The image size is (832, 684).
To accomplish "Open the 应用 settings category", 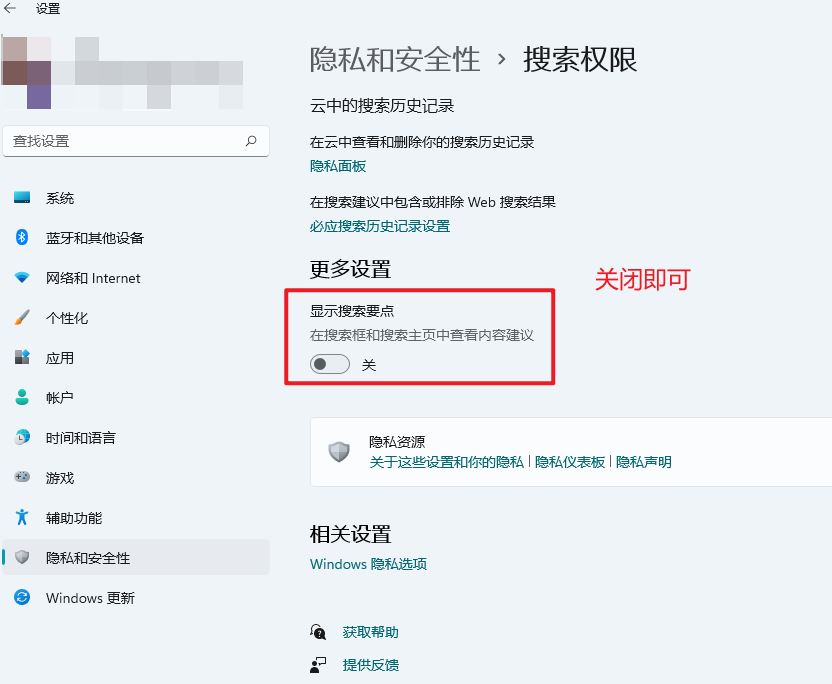I will (x=60, y=358).
